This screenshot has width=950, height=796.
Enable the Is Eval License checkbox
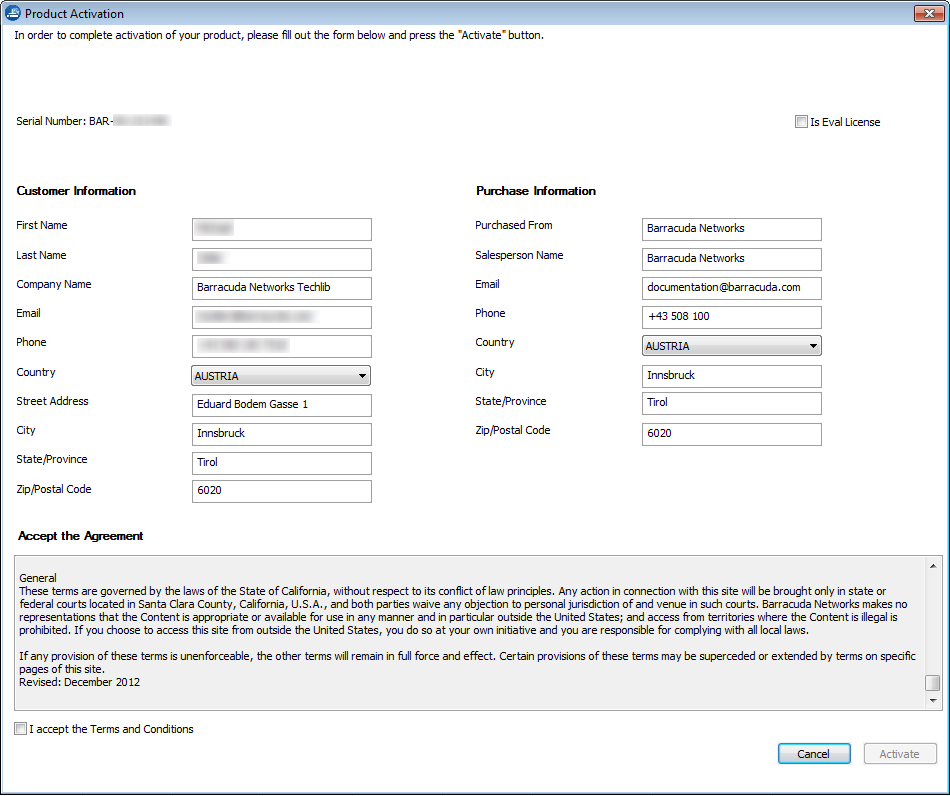(801, 122)
